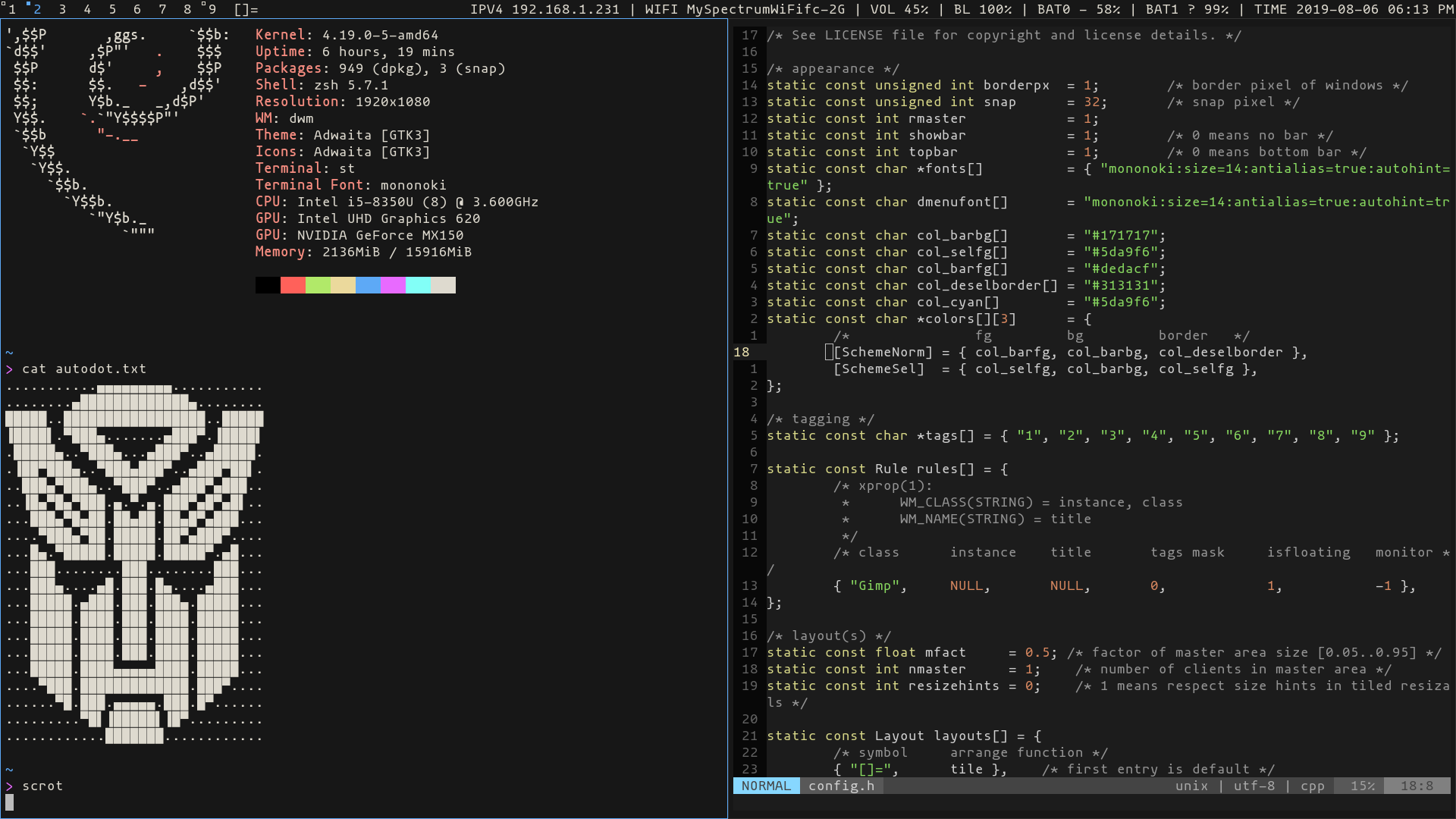This screenshot has height=819, width=1456.
Task: Select dwm tag 9 in bar
Action: pos(212,9)
